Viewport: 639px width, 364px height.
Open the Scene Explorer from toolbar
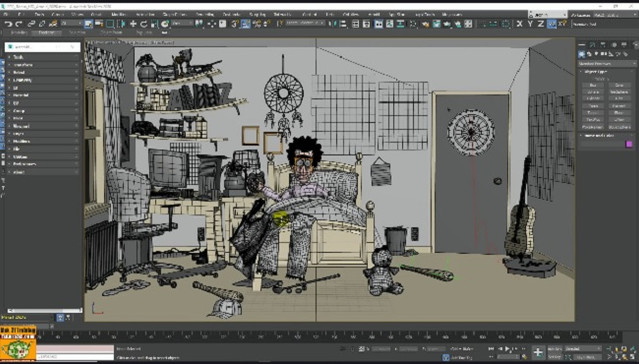[x=356, y=24]
